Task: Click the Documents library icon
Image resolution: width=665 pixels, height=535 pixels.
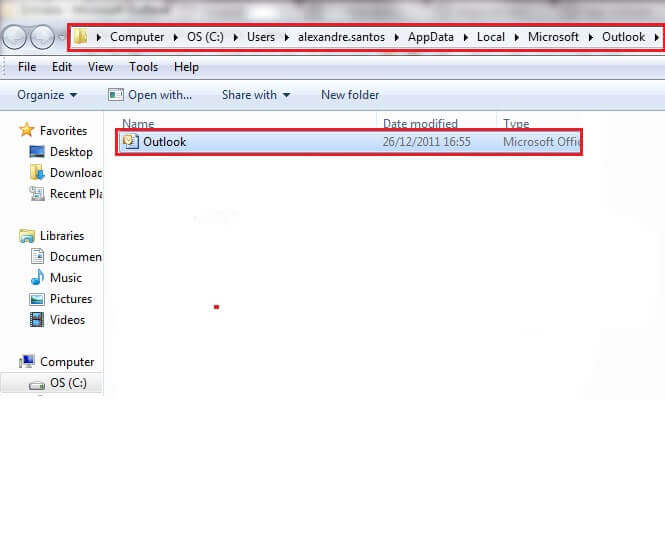Action: click(37, 256)
